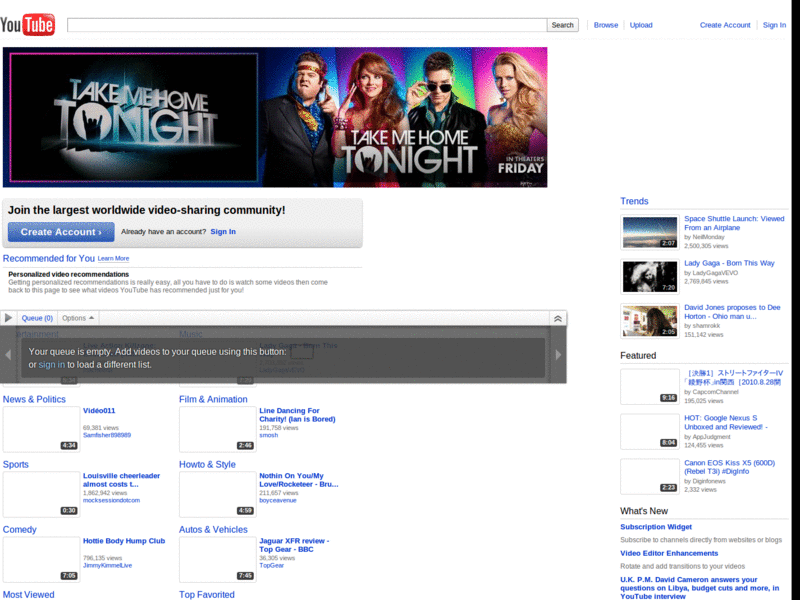The height and width of the screenshot is (600, 800).
Task: Open the Hottie Body Hump Club thumbnail
Action: [41, 559]
